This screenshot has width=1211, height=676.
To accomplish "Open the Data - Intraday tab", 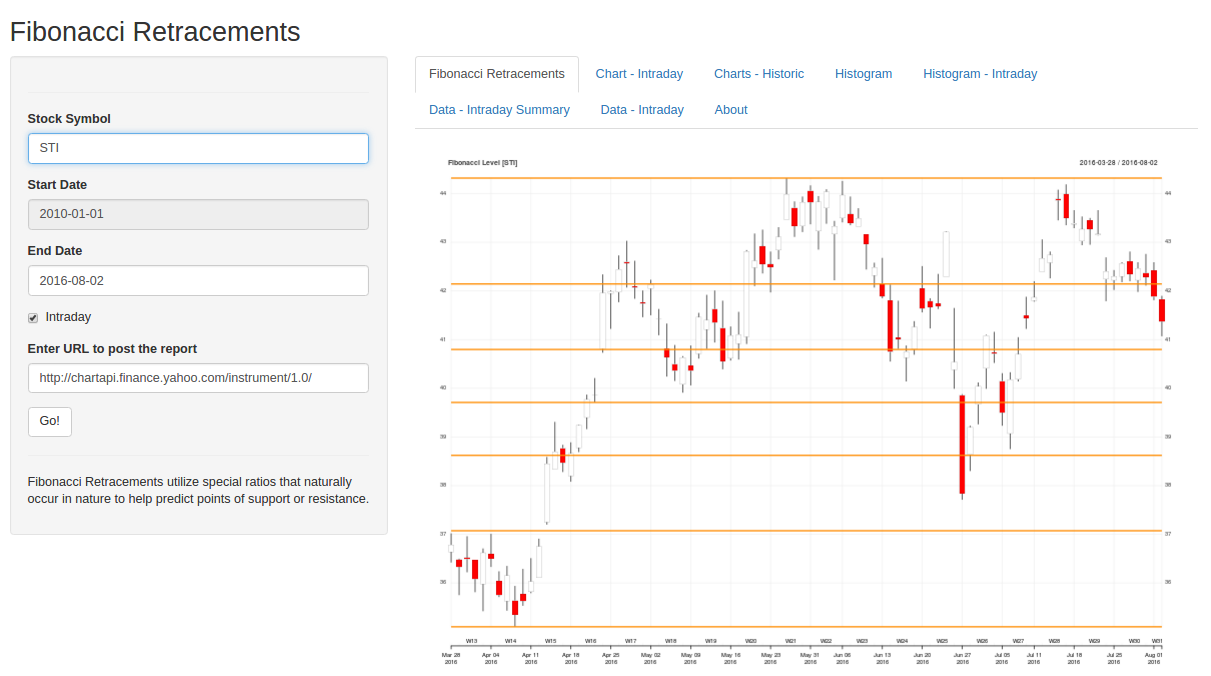I will click(642, 109).
